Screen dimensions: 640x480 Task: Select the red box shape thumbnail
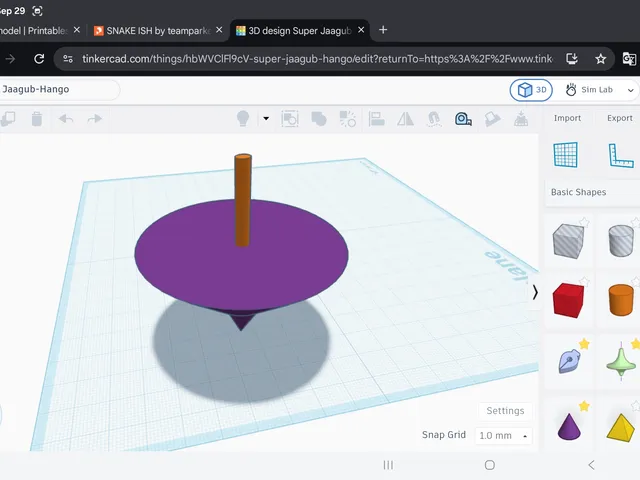pos(568,300)
